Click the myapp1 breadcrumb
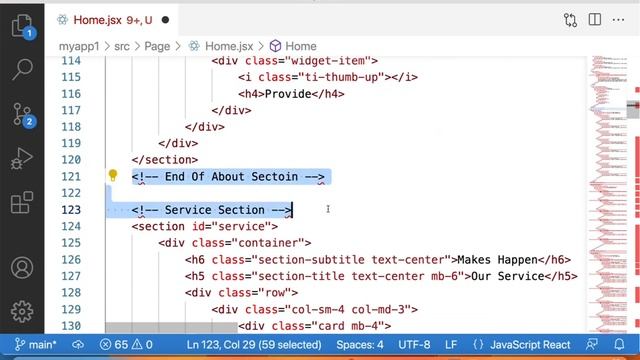 click(79, 46)
